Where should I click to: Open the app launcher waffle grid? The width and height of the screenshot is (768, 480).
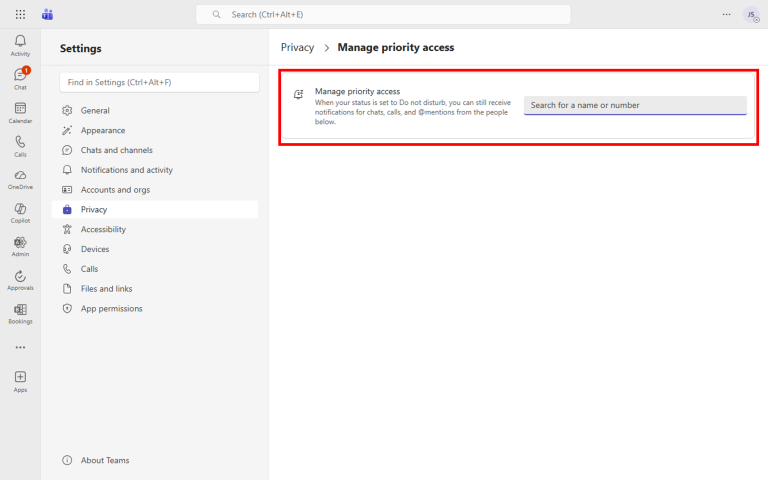pyautogui.click(x=20, y=14)
